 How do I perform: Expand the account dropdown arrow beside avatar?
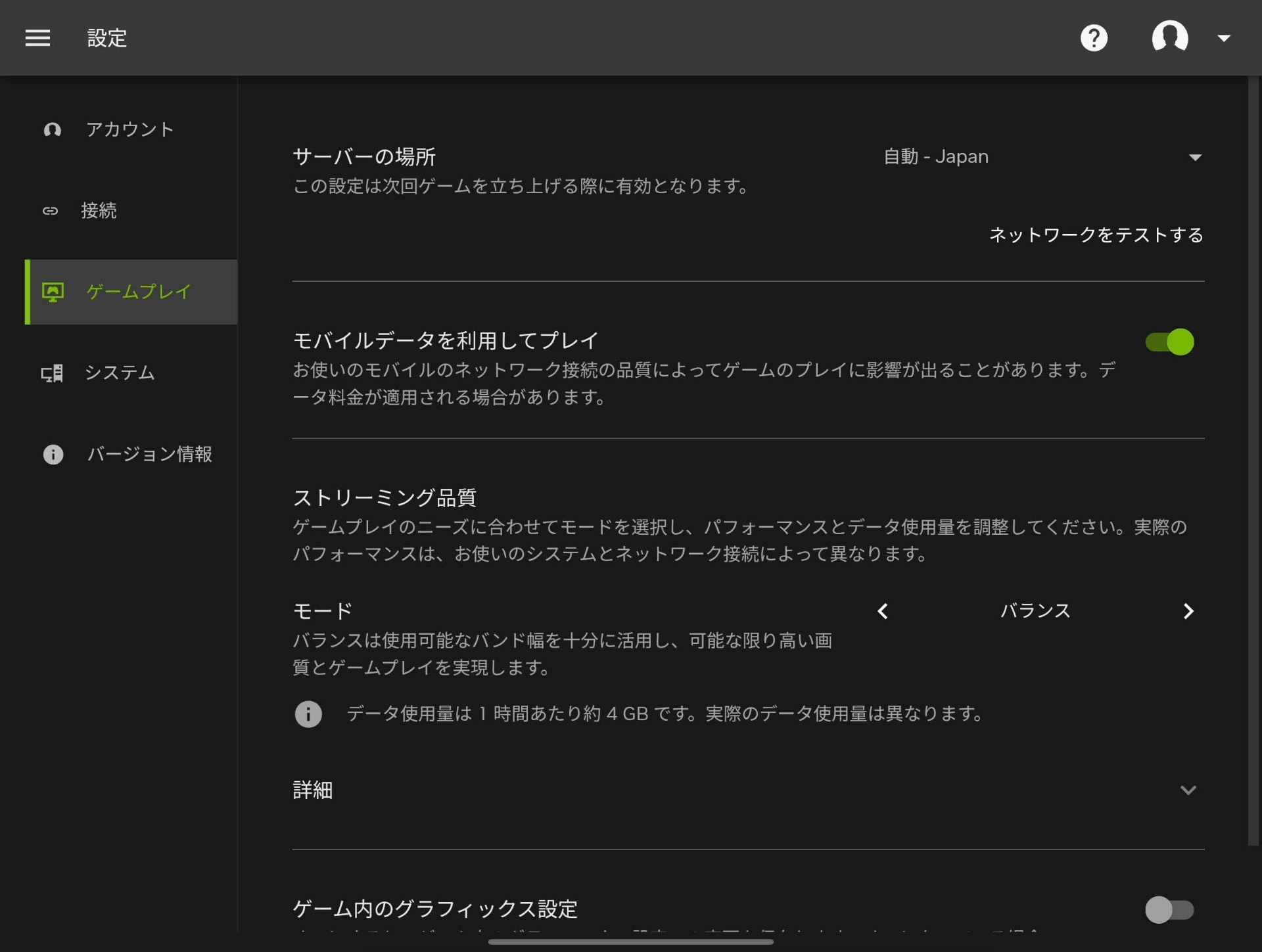(x=1223, y=38)
